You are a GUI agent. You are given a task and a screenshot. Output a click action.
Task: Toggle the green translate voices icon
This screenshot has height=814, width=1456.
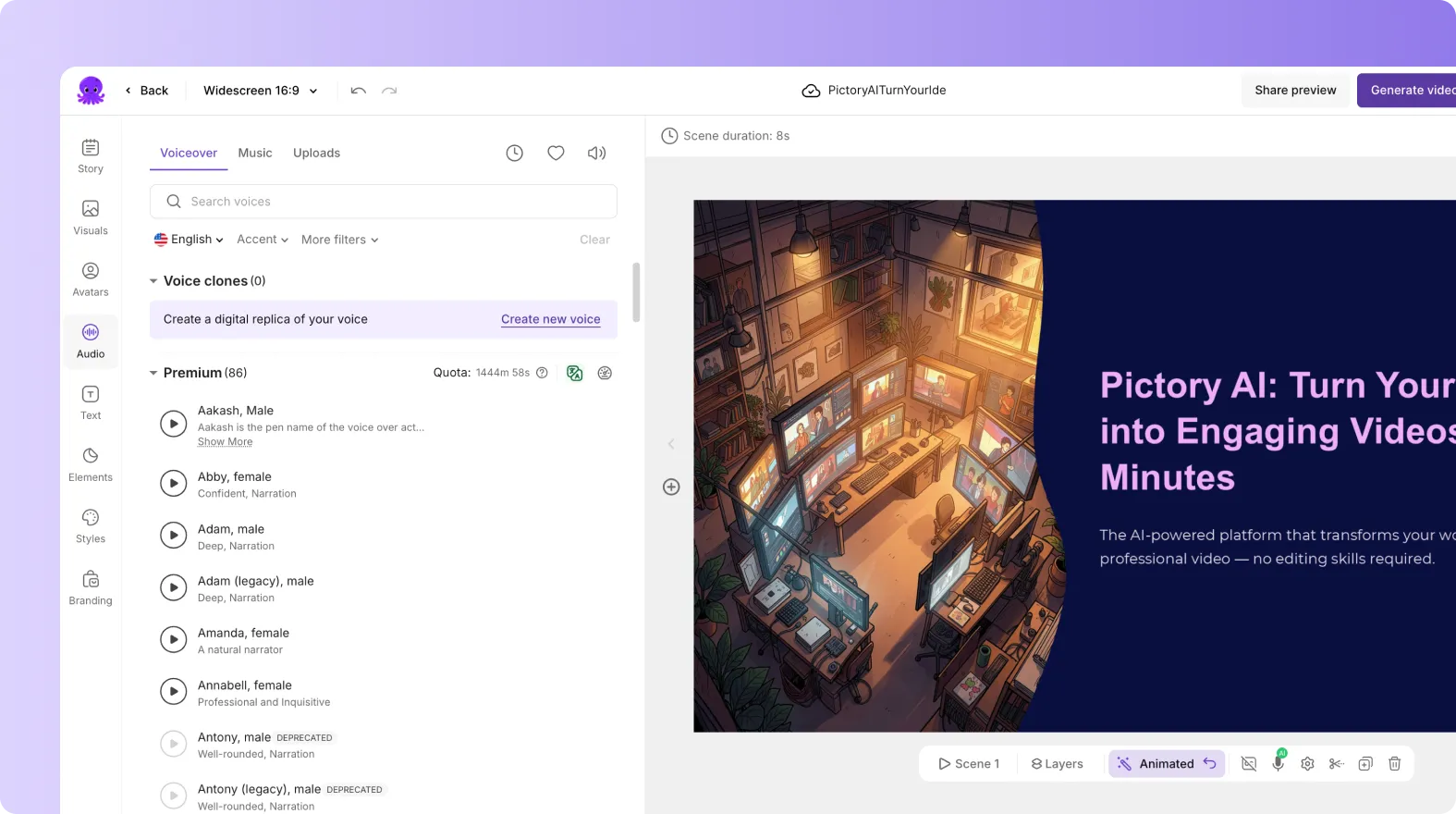pyautogui.click(x=575, y=373)
